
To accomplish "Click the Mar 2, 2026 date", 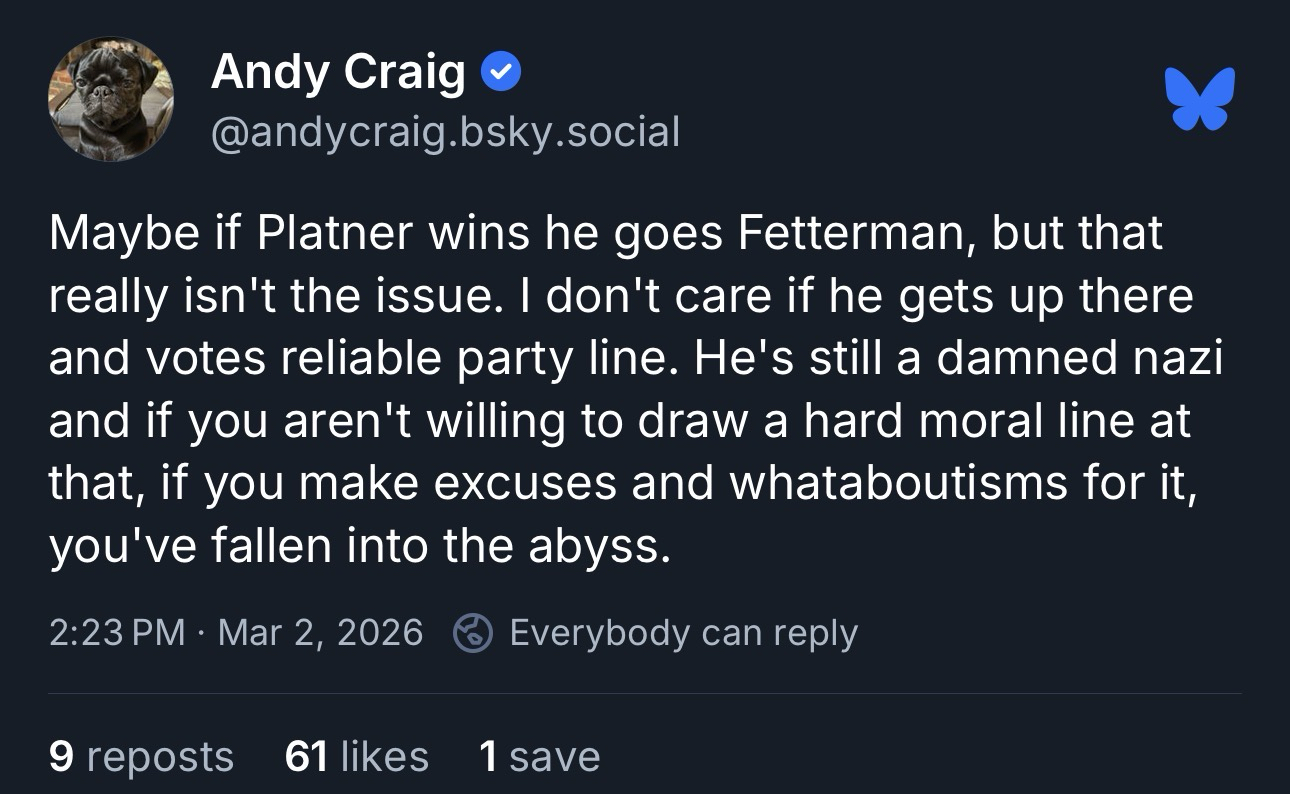I will (320, 633).
